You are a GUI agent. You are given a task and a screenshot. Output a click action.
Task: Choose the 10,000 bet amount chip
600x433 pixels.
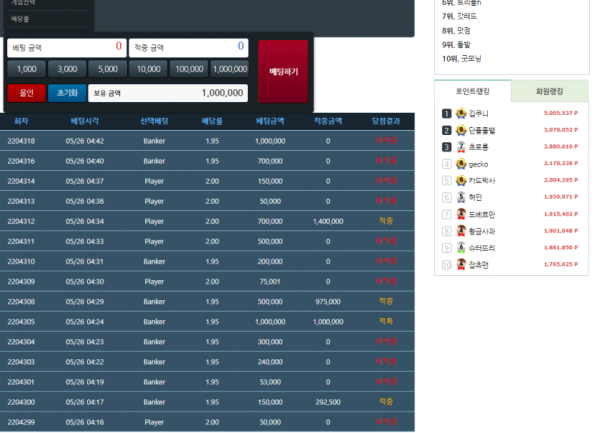148,69
